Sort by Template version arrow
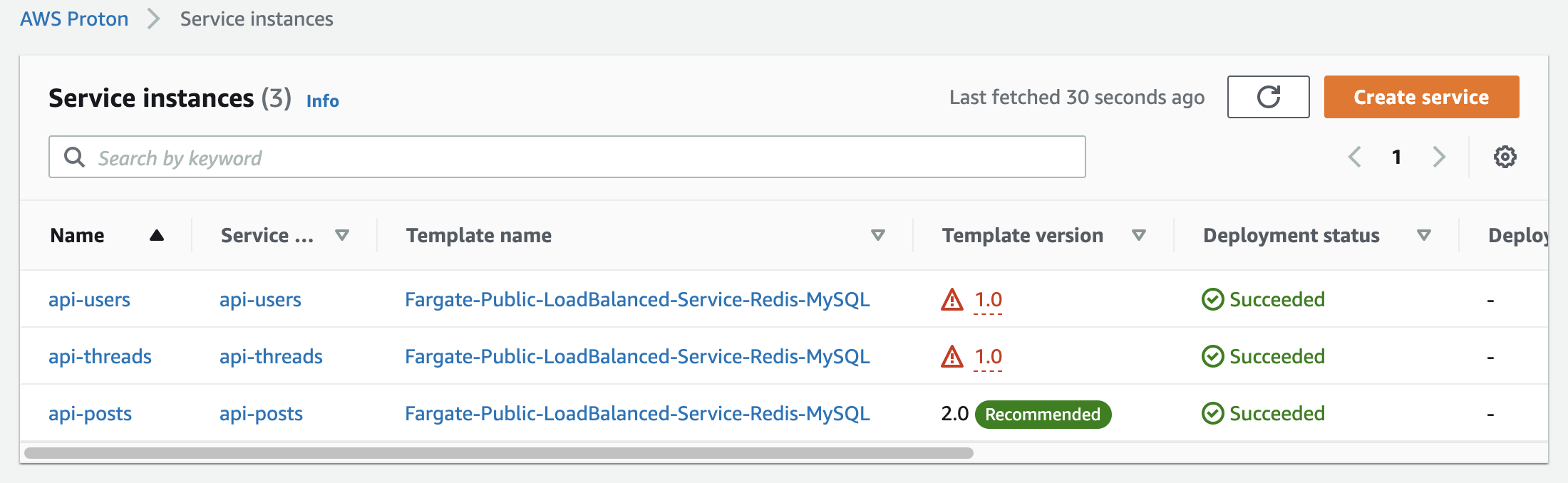 pyautogui.click(x=1139, y=235)
